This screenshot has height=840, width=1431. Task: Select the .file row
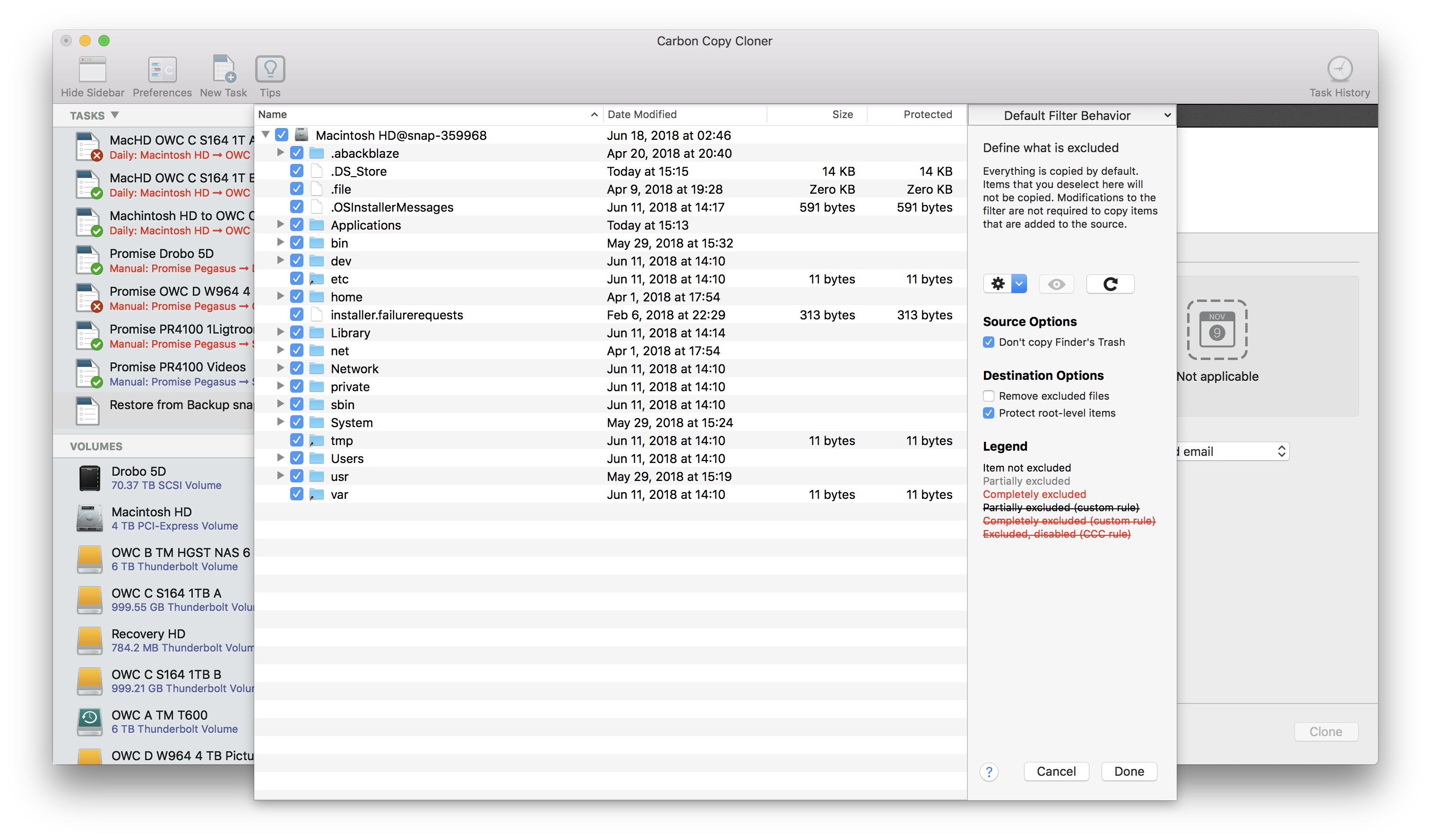point(611,189)
